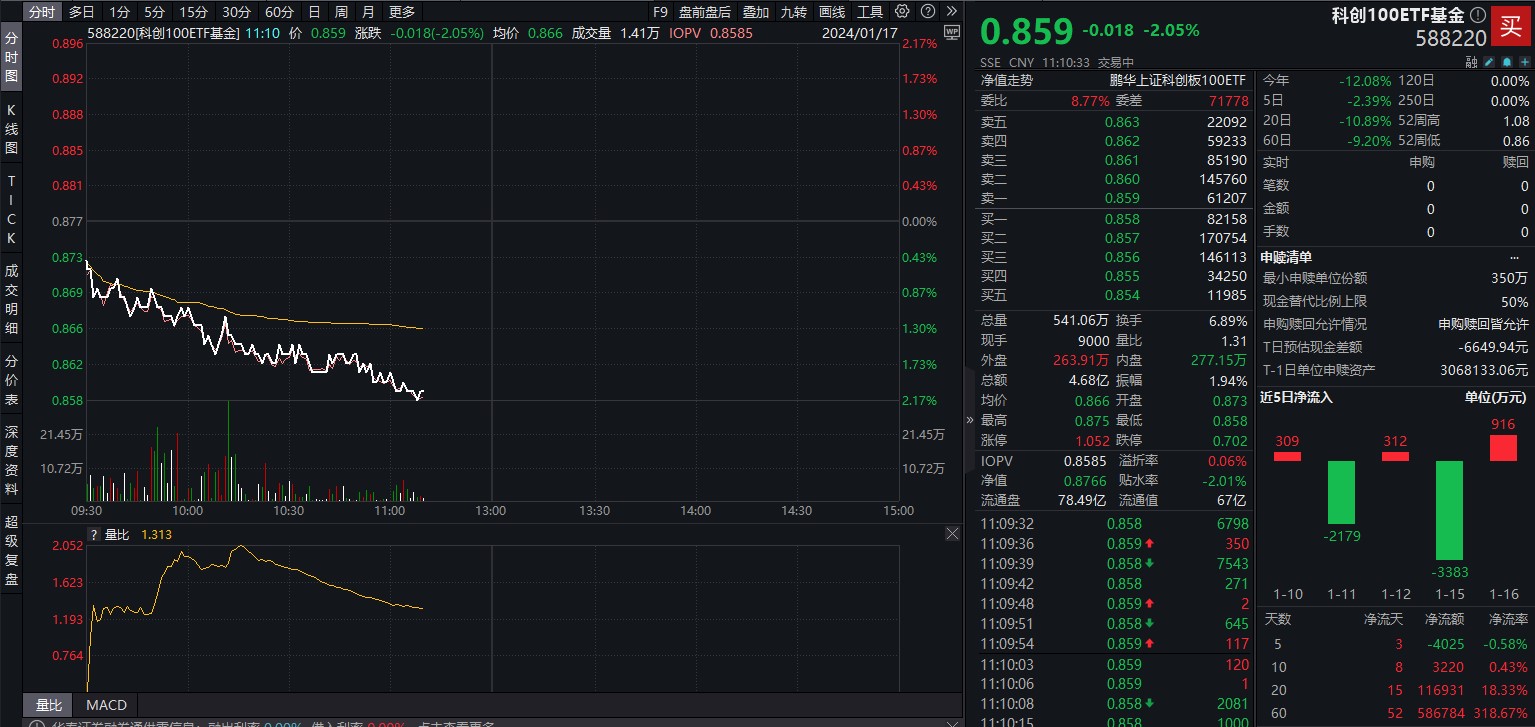
Task: Add stock to watchlist with plus icon
Action: (1524, 61)
